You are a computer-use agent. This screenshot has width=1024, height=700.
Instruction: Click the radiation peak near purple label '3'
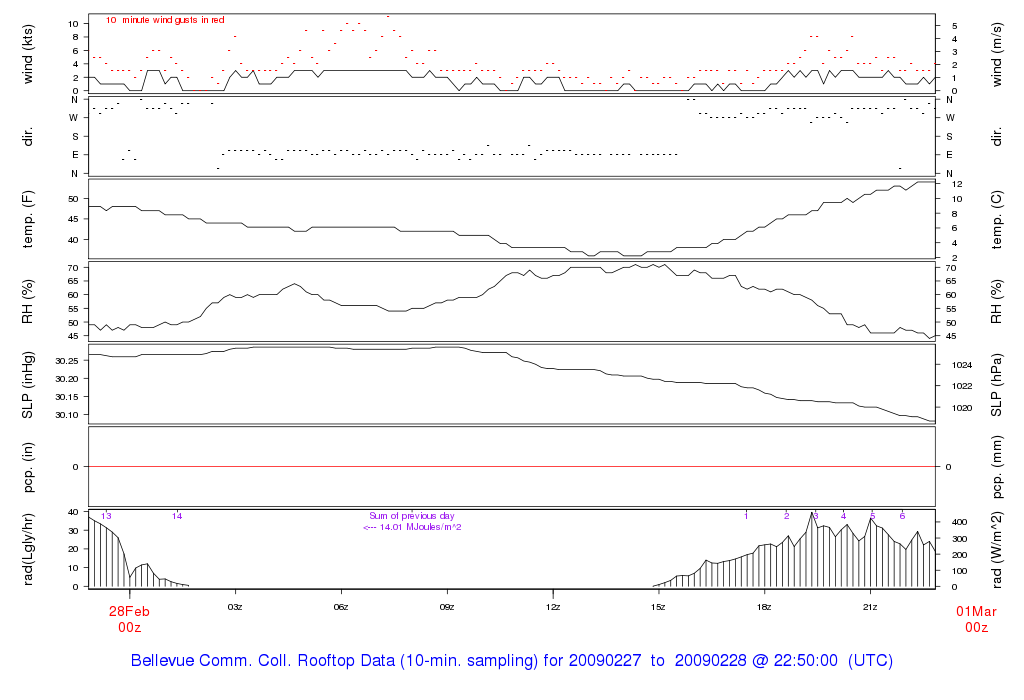coord(812,514)
